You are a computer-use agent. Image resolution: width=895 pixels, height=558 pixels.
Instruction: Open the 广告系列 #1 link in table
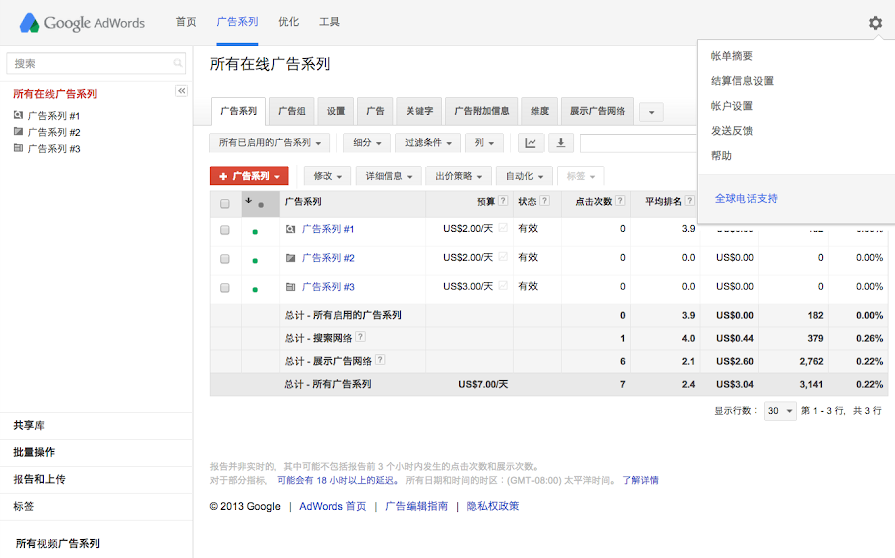click(328, 229)
